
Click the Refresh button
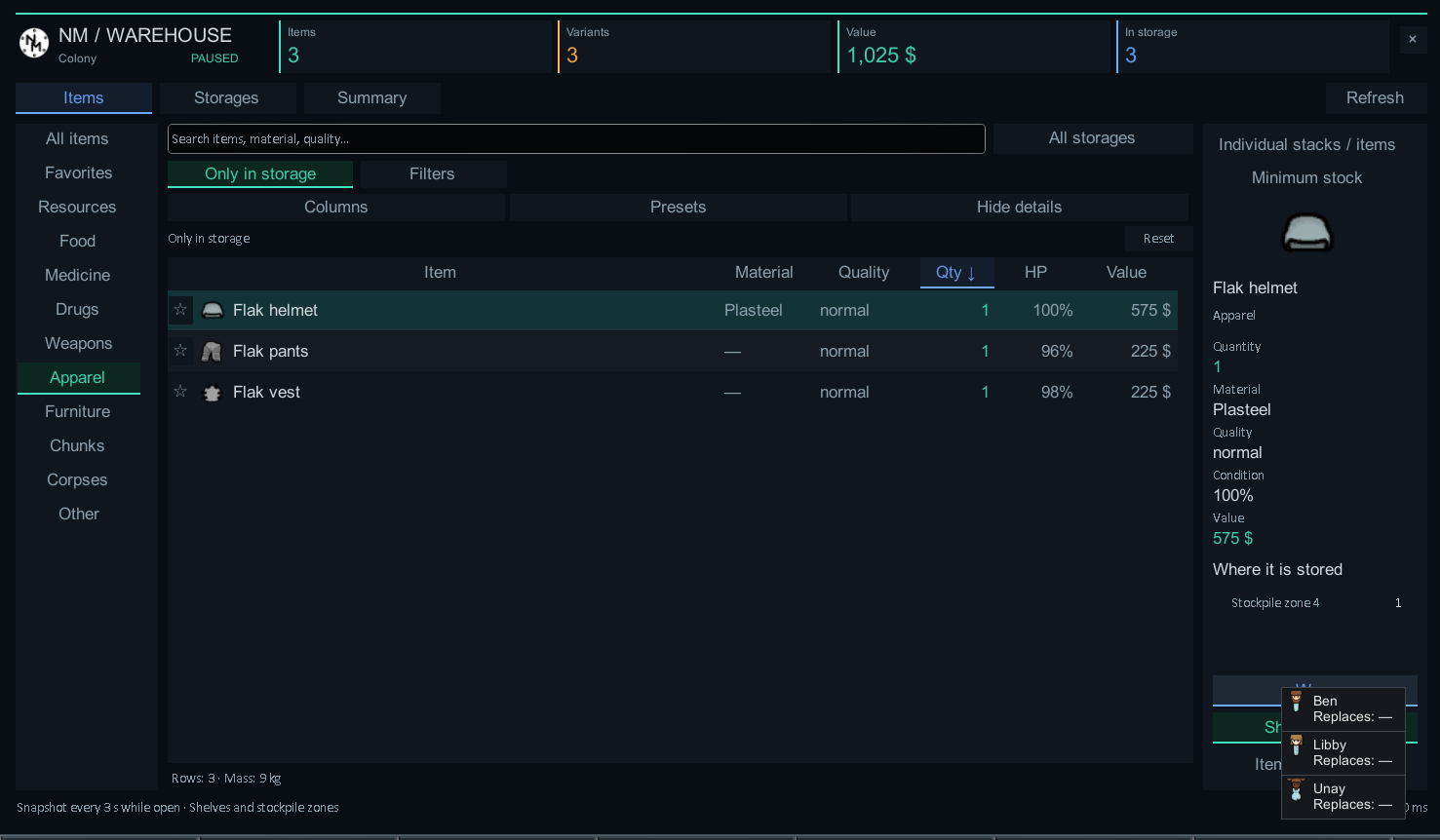tap(1376, 97)
